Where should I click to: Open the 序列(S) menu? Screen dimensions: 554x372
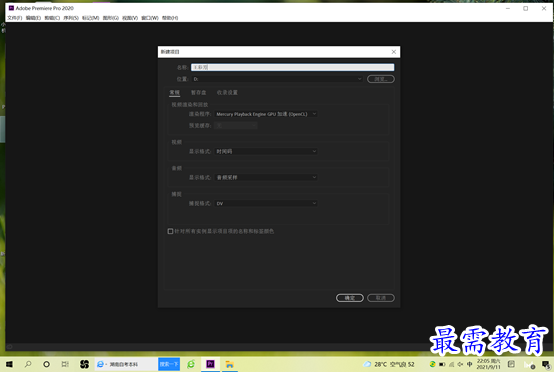tap(71, 18)
